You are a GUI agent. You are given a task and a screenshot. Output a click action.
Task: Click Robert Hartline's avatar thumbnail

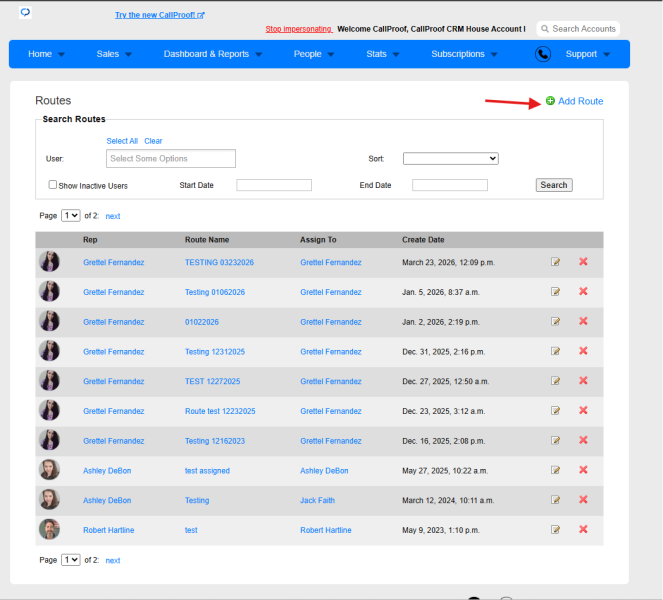click(x=49, y=529)
